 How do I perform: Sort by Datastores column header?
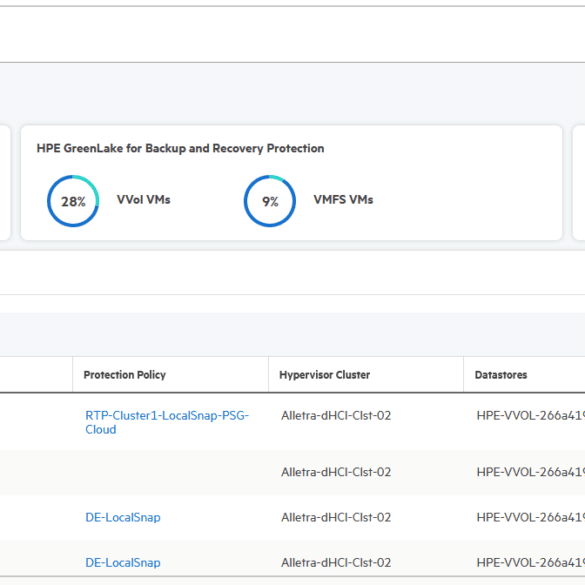[501, 375]
